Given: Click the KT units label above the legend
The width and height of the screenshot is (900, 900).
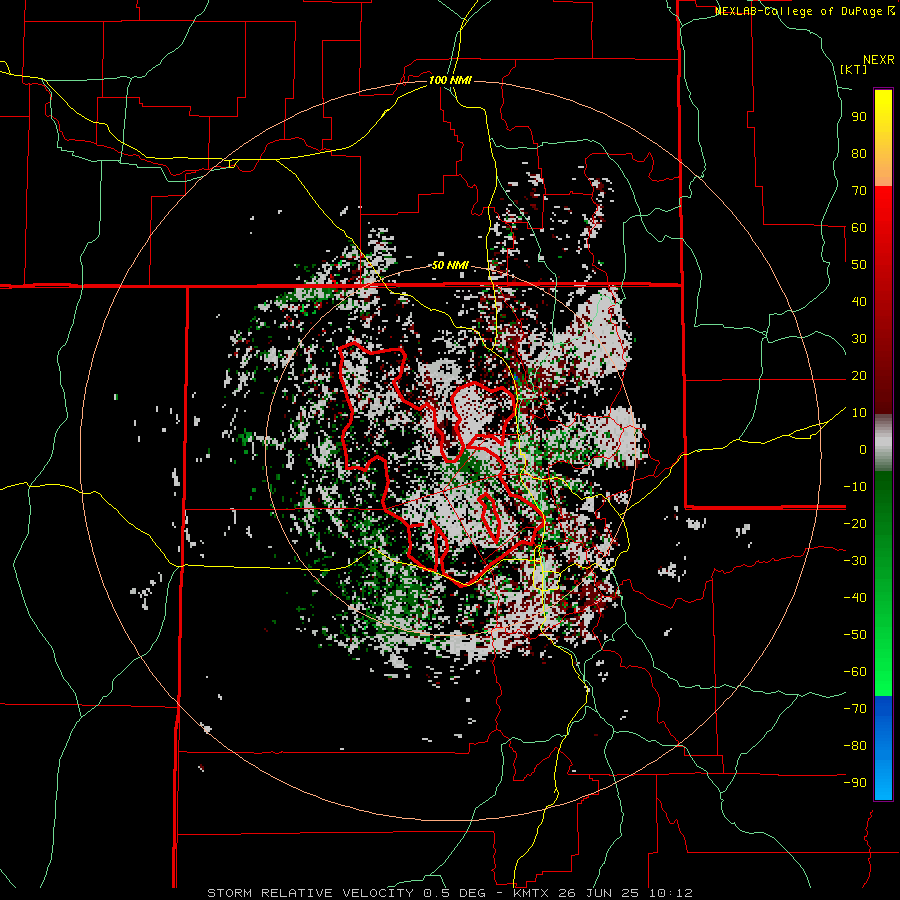Looking at the screenshot, I should (x=854, y=69).
